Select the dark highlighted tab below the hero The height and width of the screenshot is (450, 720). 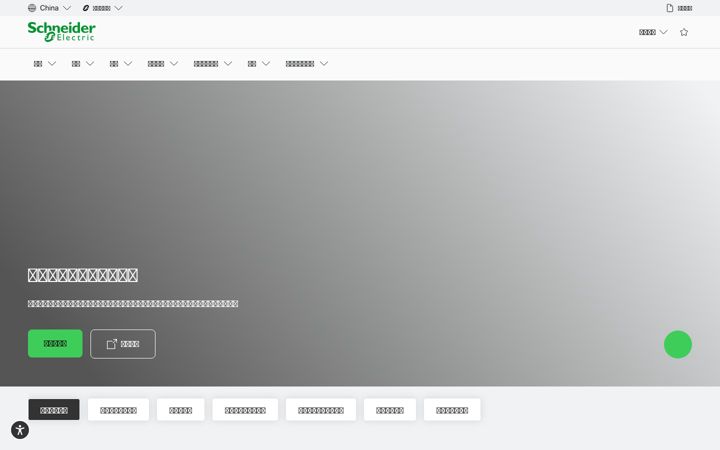[54, 410]
